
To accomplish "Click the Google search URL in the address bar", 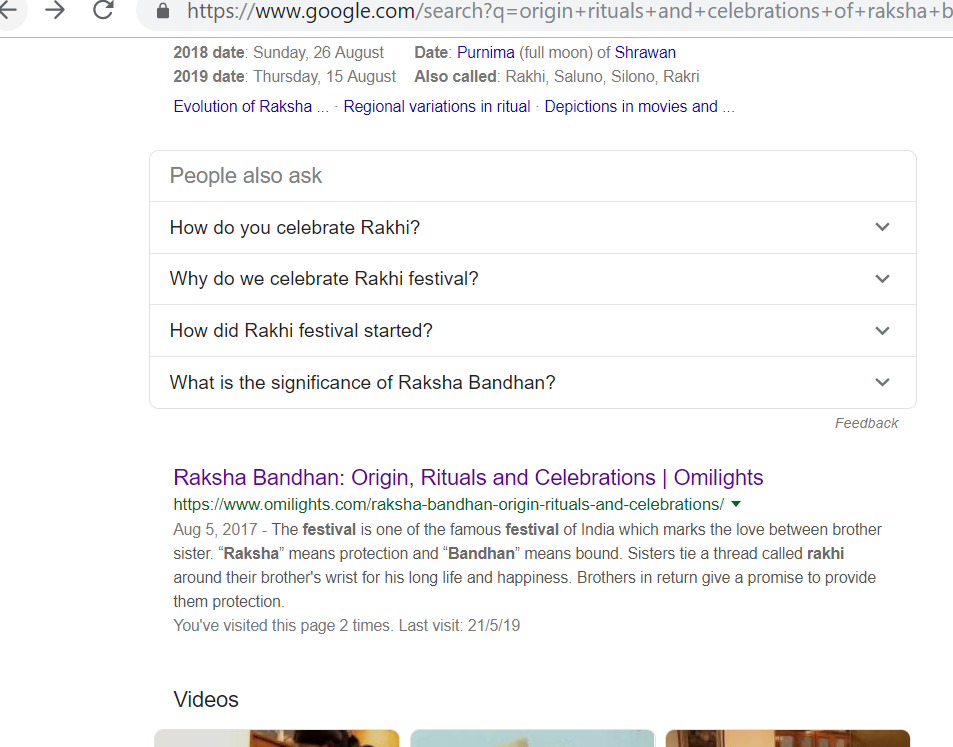I will coord(560,12).
